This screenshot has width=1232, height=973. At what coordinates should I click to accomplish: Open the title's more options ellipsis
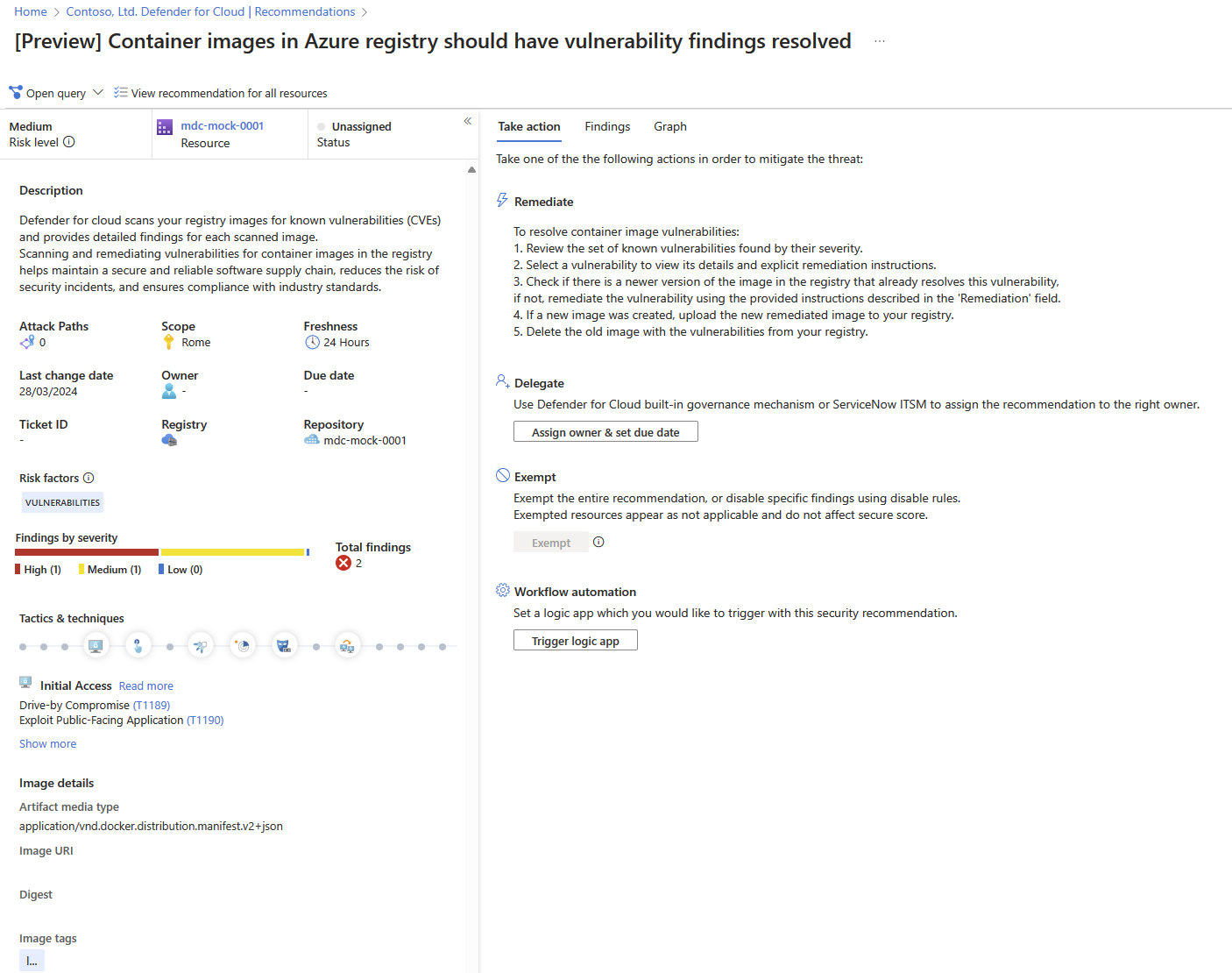coord(880,41)
